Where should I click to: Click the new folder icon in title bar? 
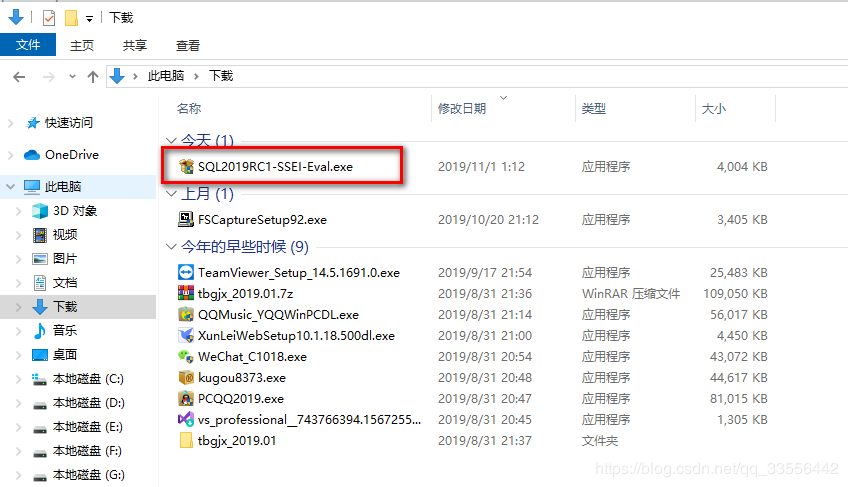pyautogui.click(x=71, y=18)
